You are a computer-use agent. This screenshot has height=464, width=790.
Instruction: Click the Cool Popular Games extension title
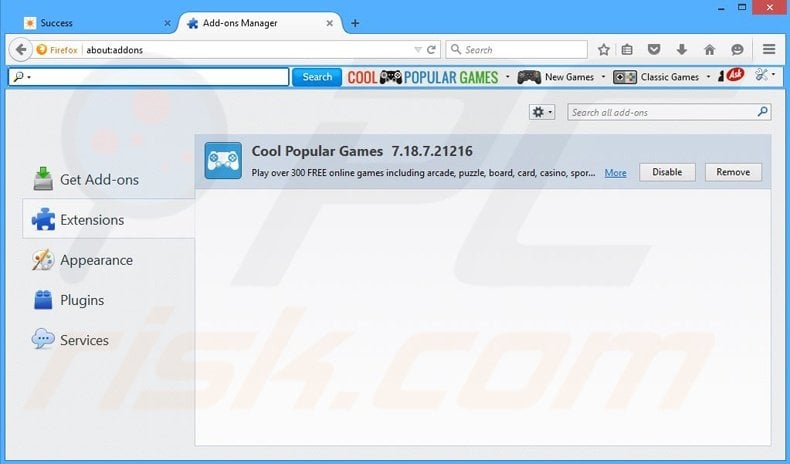[317, 151]
